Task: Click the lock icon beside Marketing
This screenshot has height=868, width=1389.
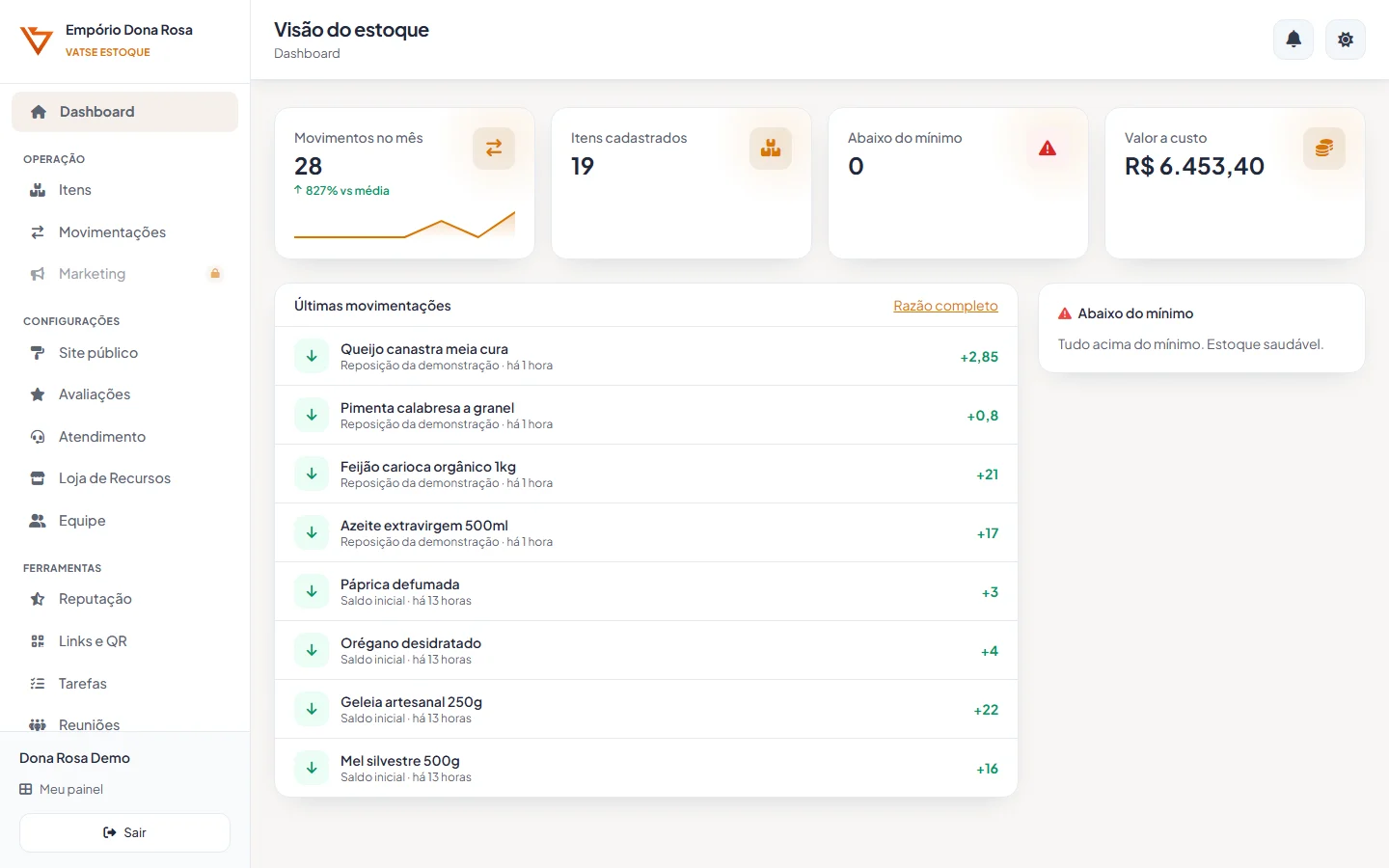Action: click(x=215, y=274)
